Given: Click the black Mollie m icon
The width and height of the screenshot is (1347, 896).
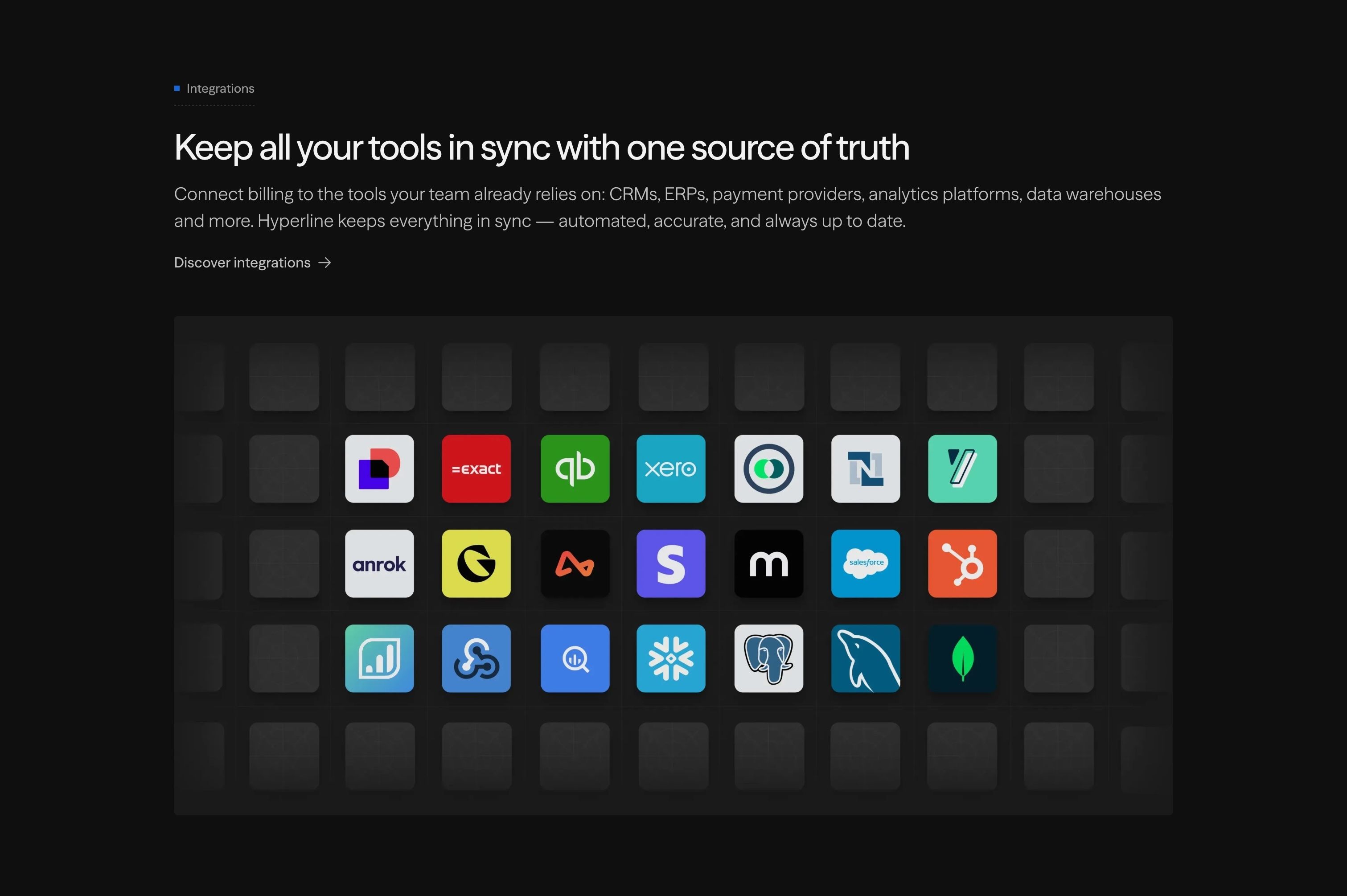Looking at the screenshot, I should click(x=769, y=563).
